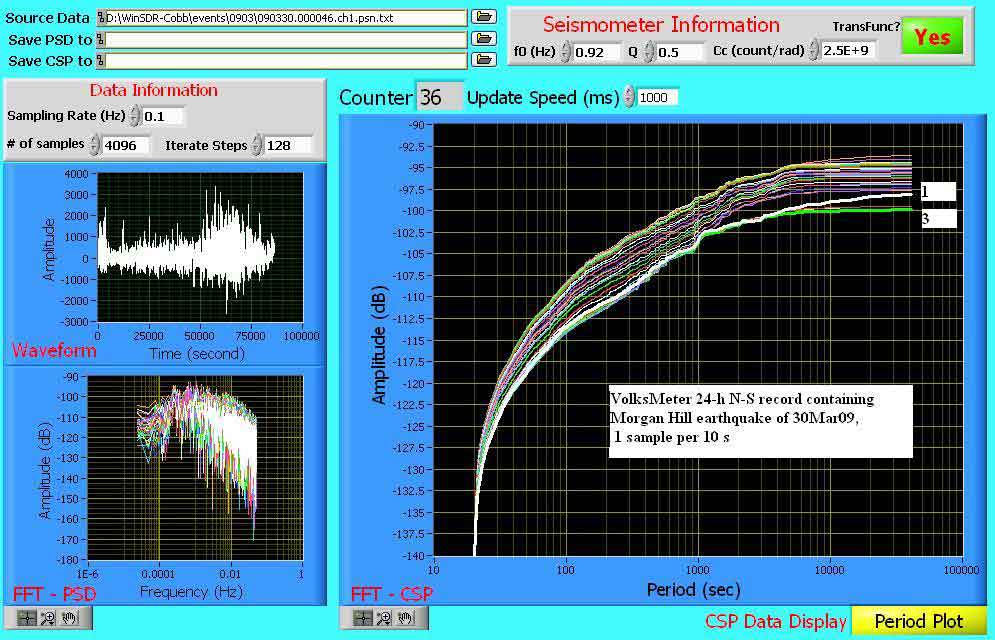Open folder browser for Save PSD to
This screenshot has height=640, width=995.
(484, 39)
